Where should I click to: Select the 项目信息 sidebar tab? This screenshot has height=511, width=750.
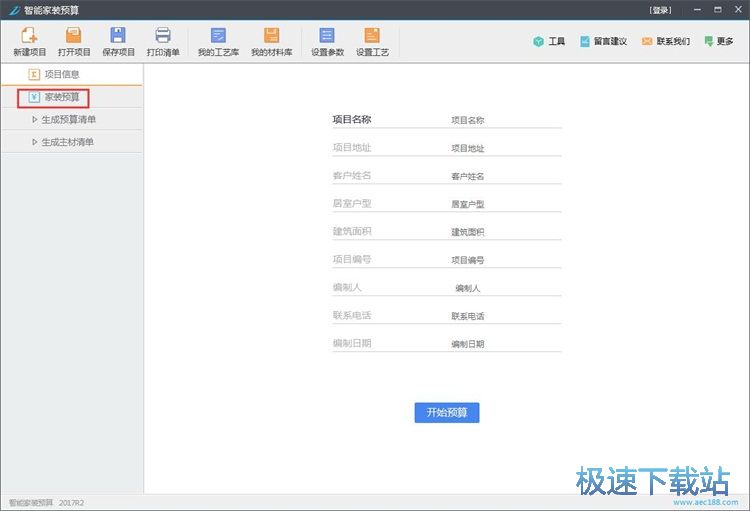click(61, 74)
